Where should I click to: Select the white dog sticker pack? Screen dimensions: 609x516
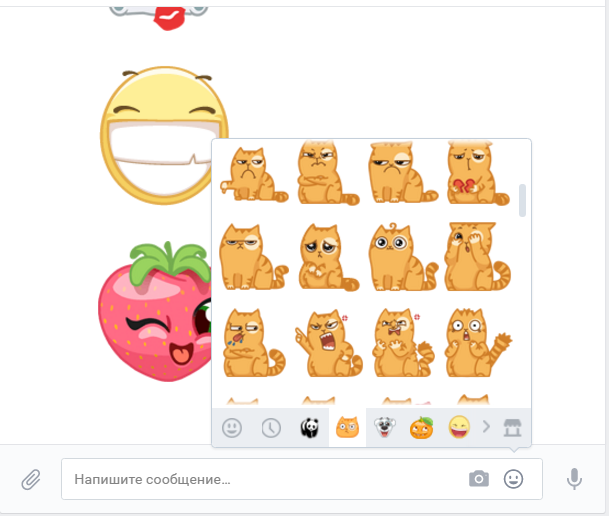pos(385,427)
